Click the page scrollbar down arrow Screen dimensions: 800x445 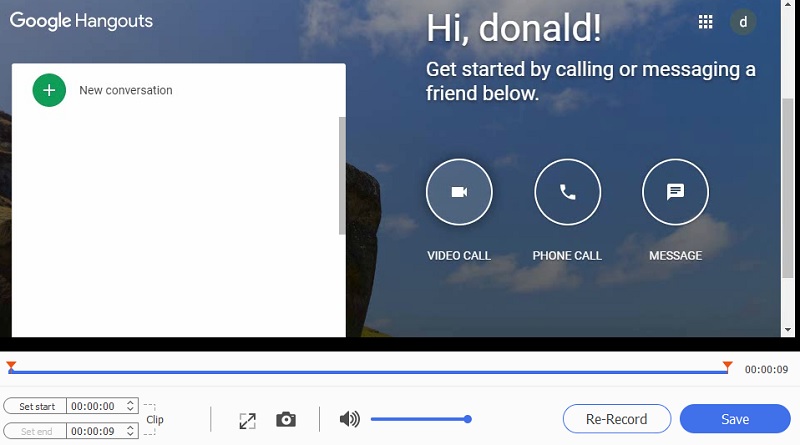click(x=788, y=330)
